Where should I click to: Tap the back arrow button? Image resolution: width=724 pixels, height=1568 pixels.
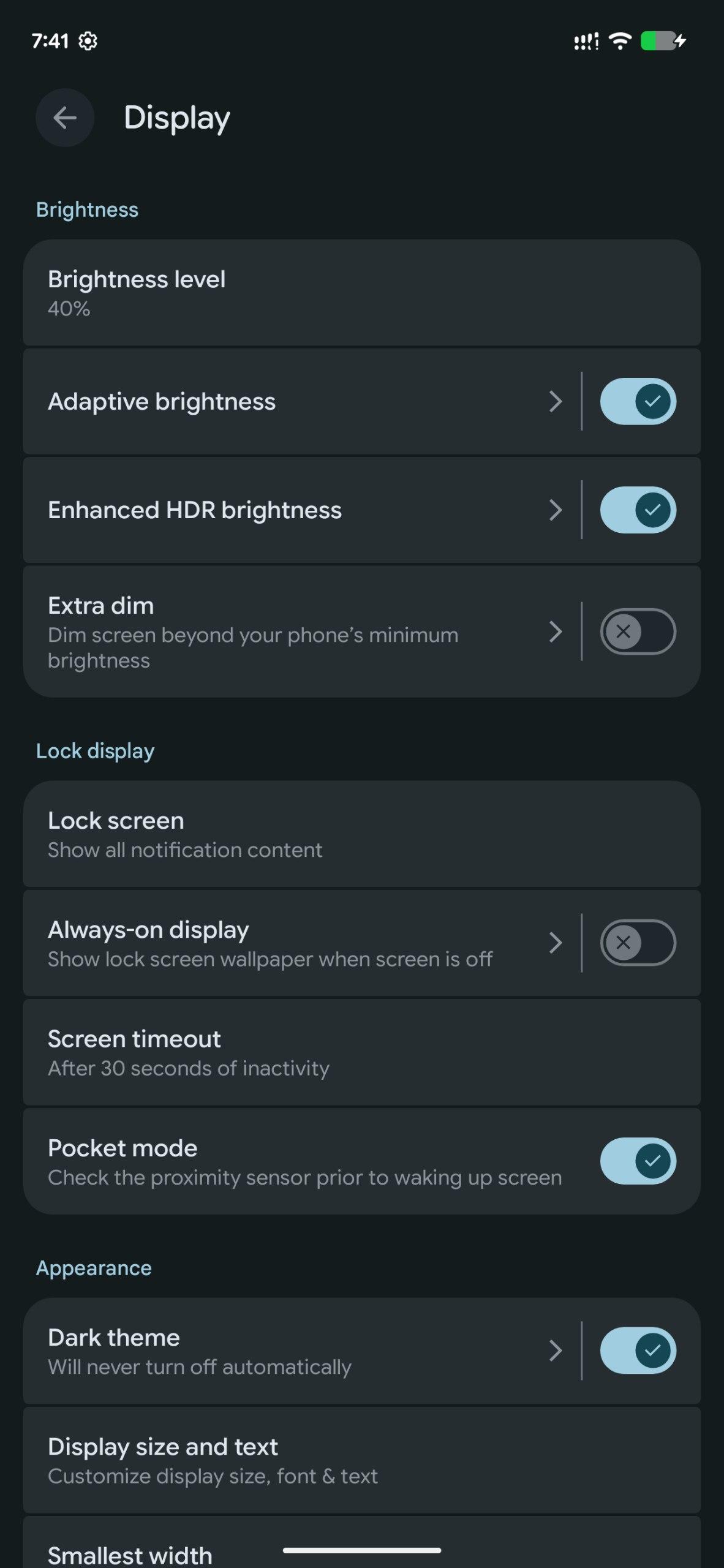(65, 118)
